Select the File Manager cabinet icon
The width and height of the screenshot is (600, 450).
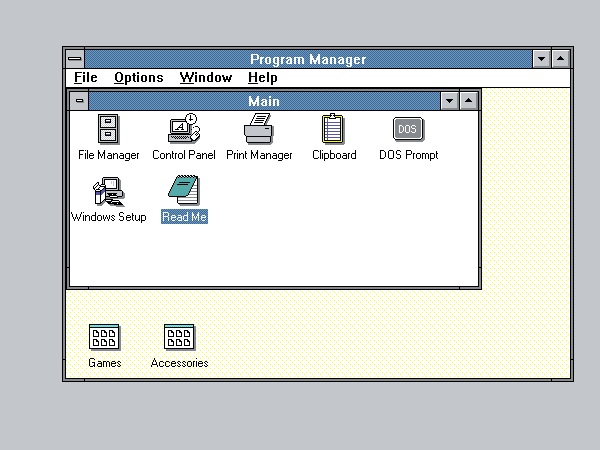108,129
